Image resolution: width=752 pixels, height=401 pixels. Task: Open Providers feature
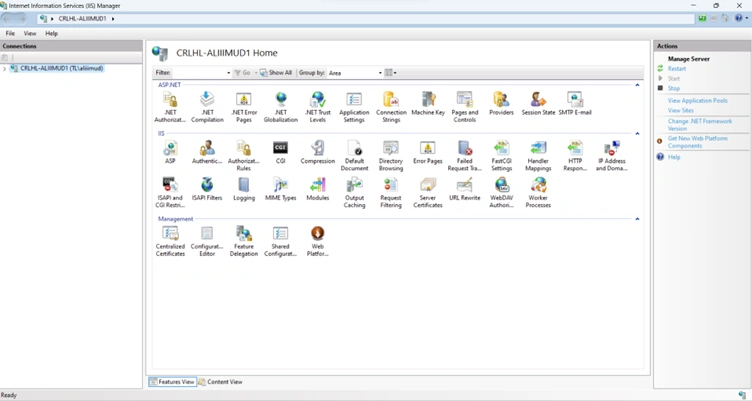[x=501, y=104]
